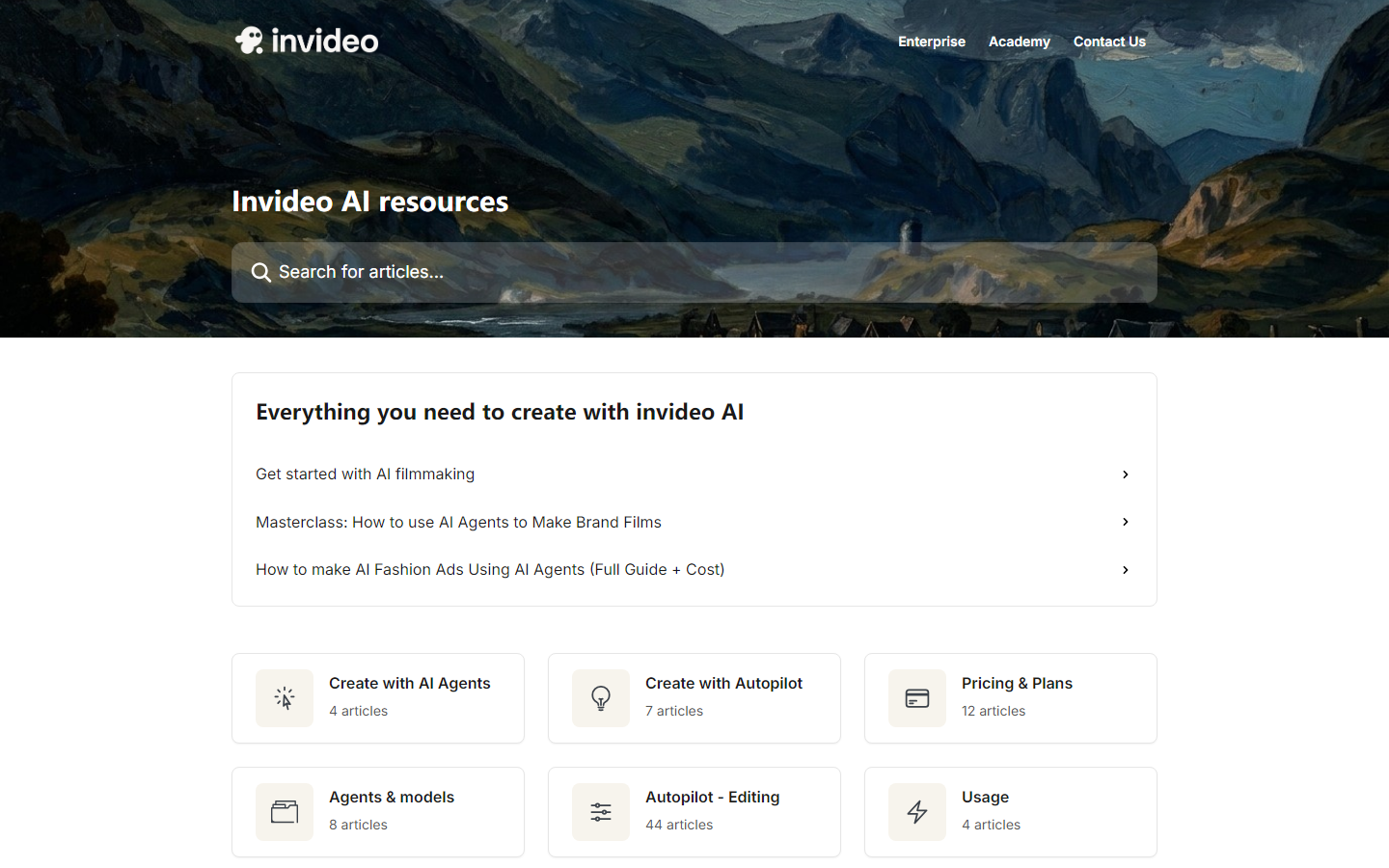Expand the Get started with AI filmmaking chevron
Screen dimensions: 1389x868
(1125, 475)
